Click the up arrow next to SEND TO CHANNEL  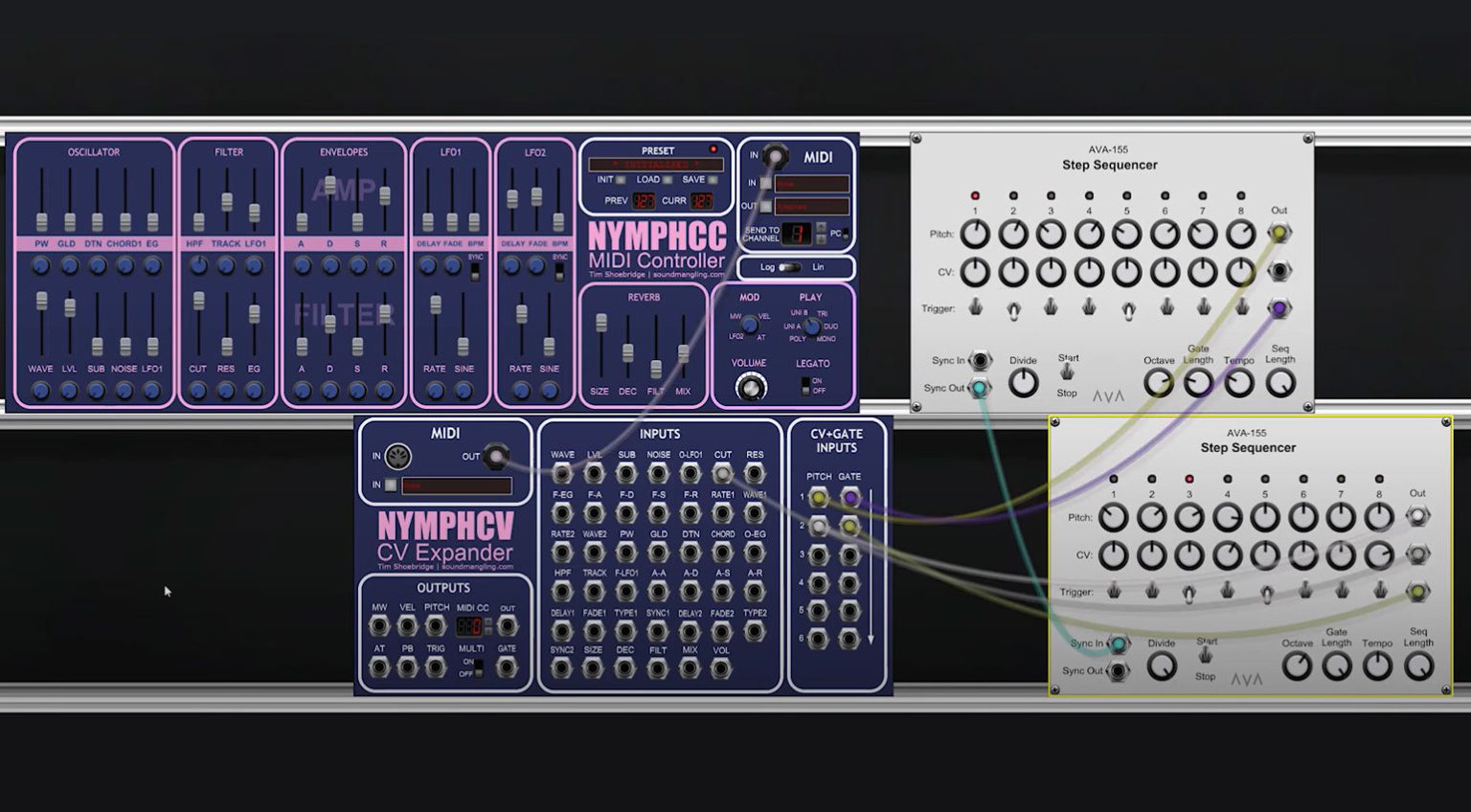click(x=821, y=227)
